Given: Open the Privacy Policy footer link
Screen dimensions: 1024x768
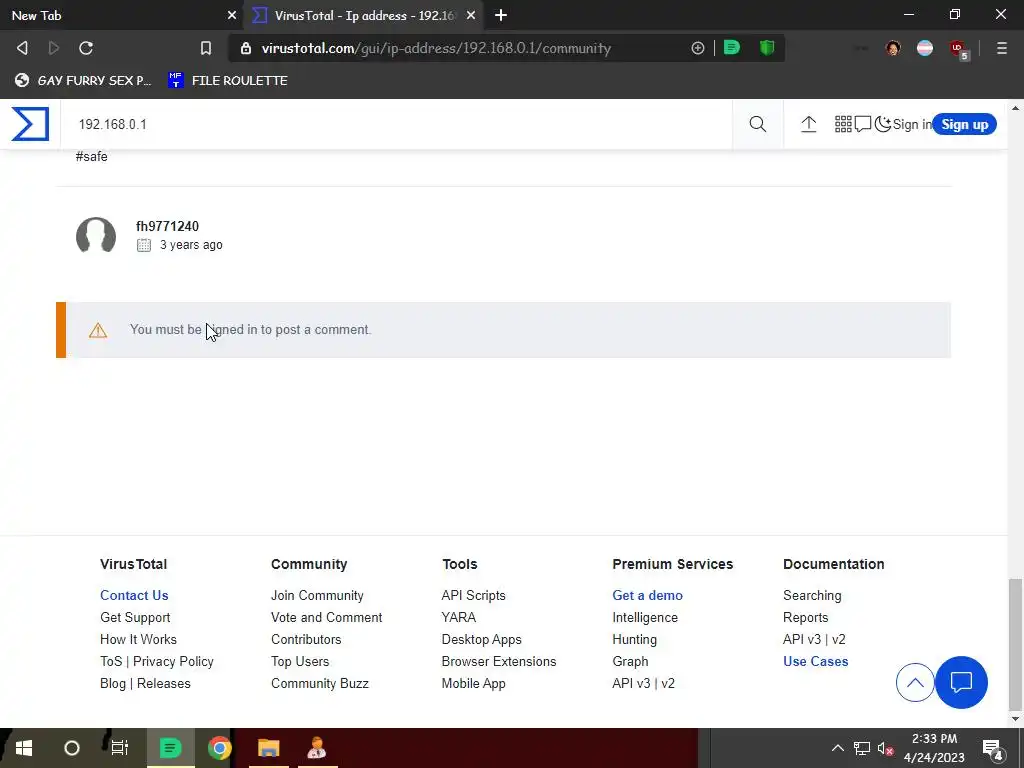Looking at the screenshot, I should 173,662.
